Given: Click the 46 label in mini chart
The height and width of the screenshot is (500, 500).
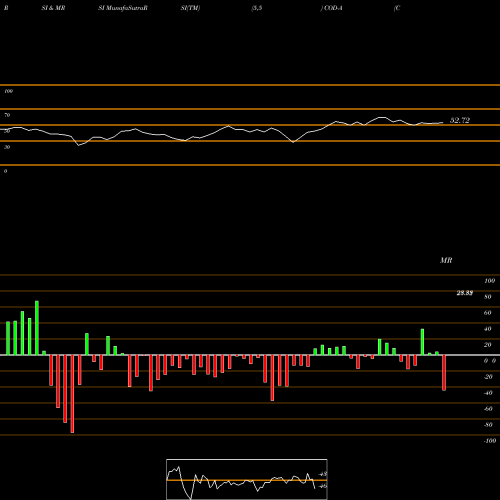Looking at the screenshot, I should 323,486.
